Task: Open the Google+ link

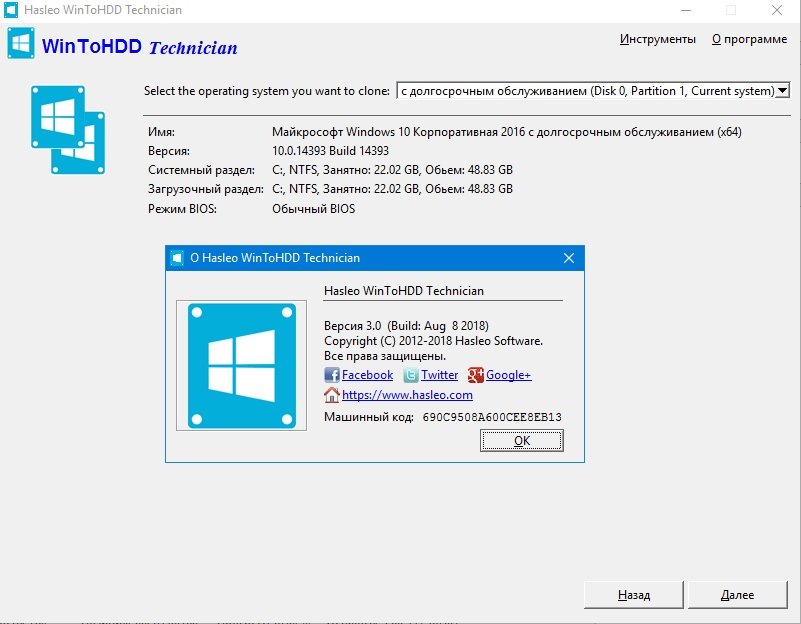Action: 508,375
